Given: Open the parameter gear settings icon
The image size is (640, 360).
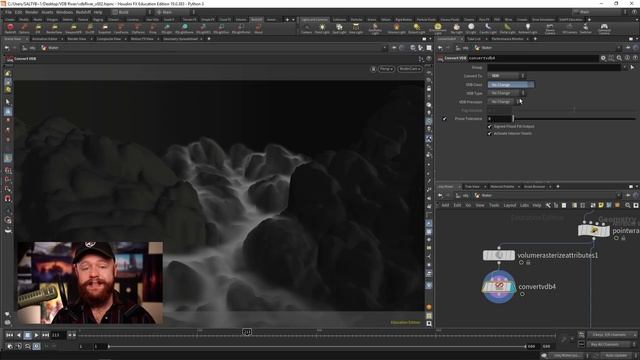Looking at the screenshot, I should click(x=603, y=58).
